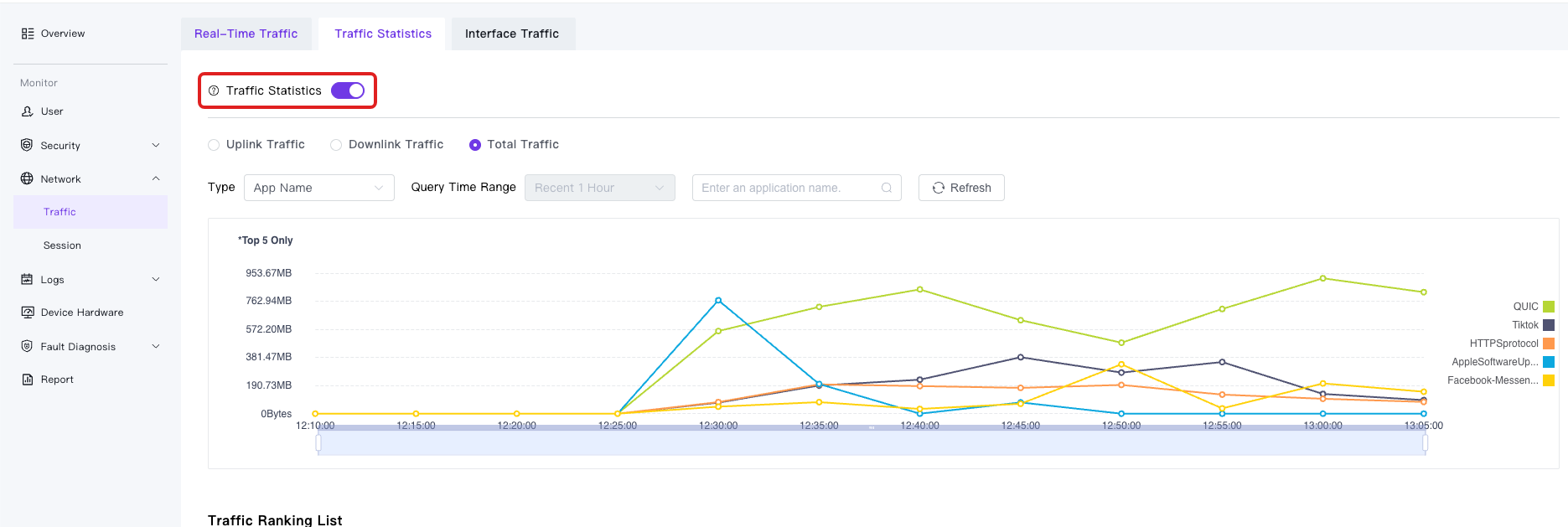Viewport: 1568px width, 527px height.
Task: Open the Overview menu item
Action: [x=91, y=34]
